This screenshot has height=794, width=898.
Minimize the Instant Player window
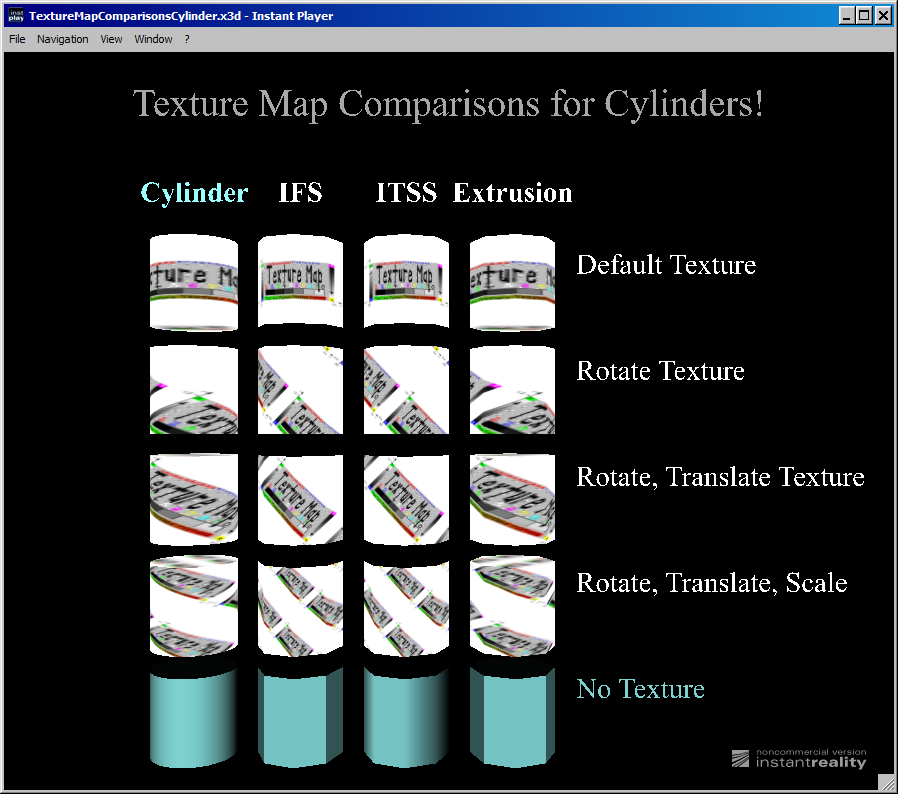coord(848,15)
